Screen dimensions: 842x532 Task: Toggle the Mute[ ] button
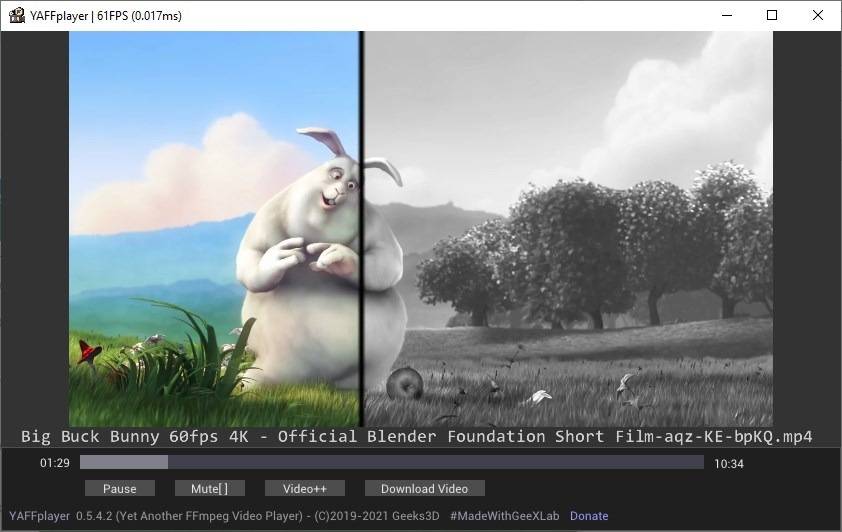[x=209, y=489]
